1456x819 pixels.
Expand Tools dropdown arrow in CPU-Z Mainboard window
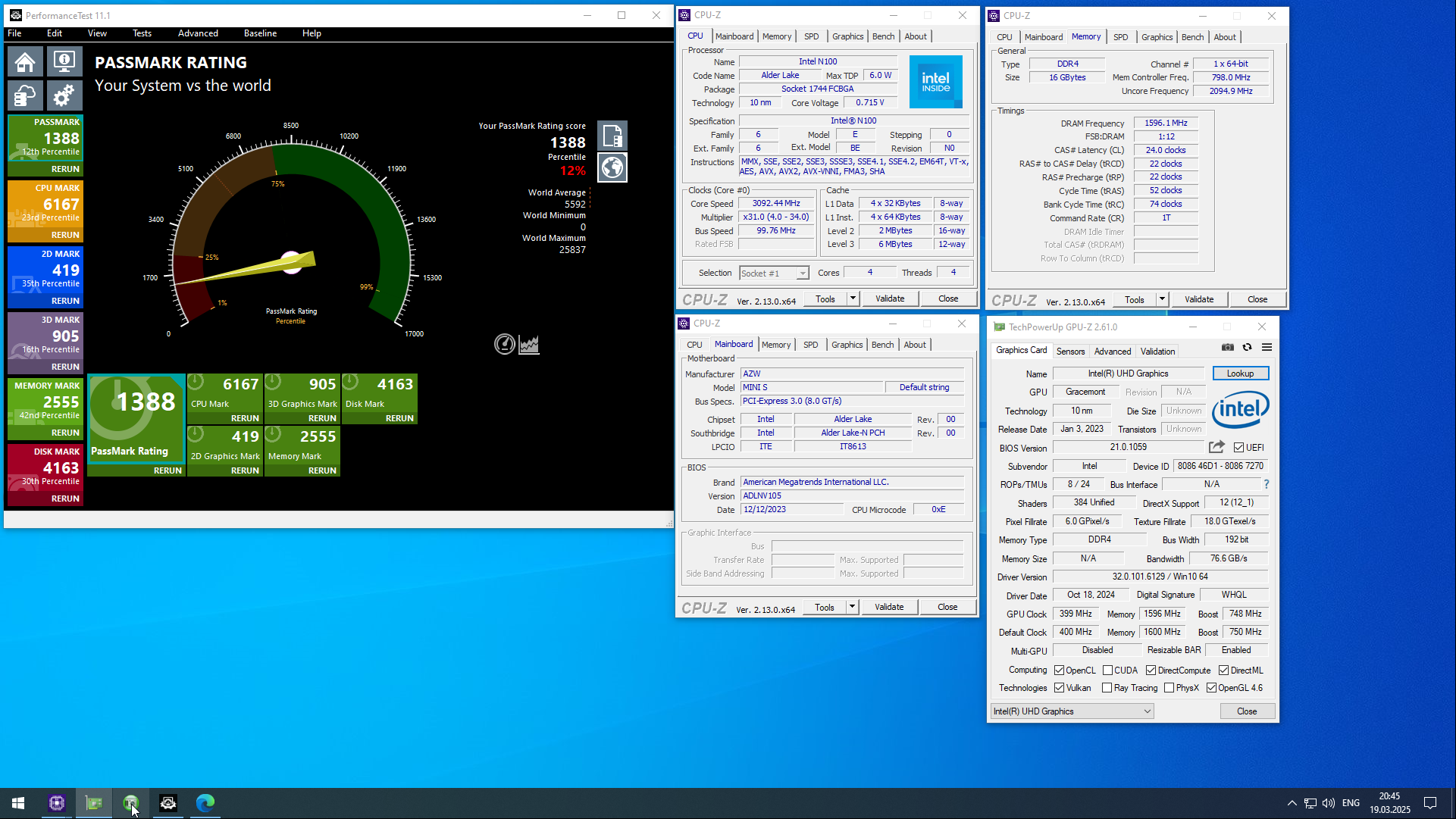tap(852, 607)
